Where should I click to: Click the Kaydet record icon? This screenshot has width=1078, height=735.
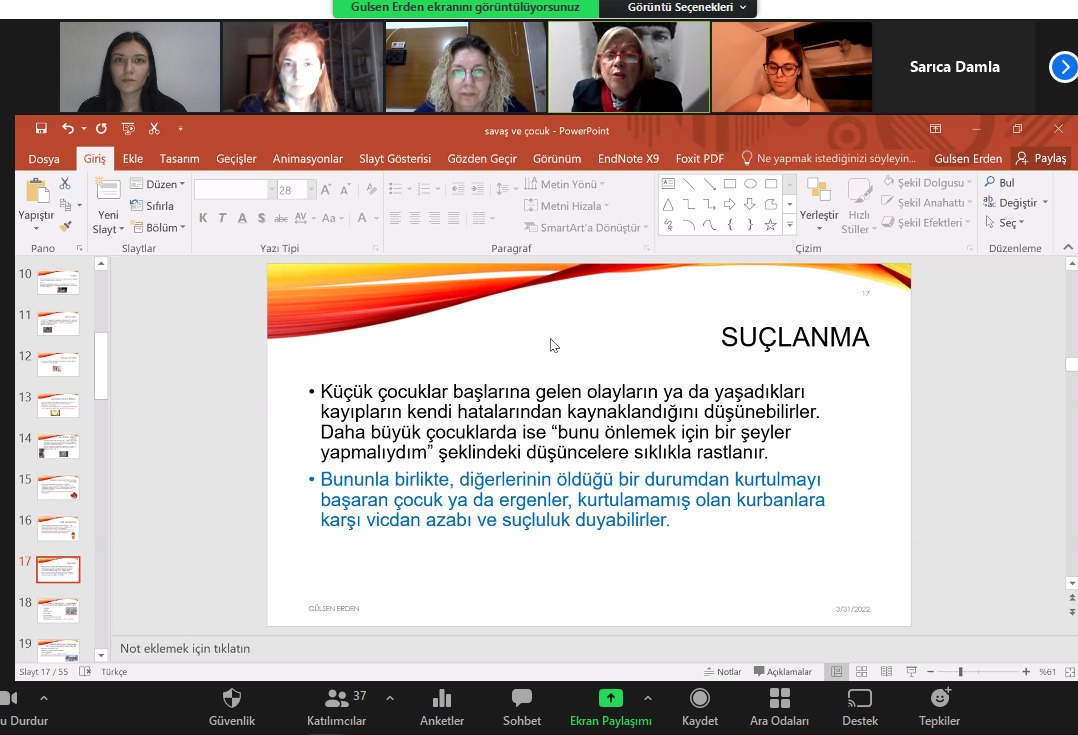tap(699, 698)
